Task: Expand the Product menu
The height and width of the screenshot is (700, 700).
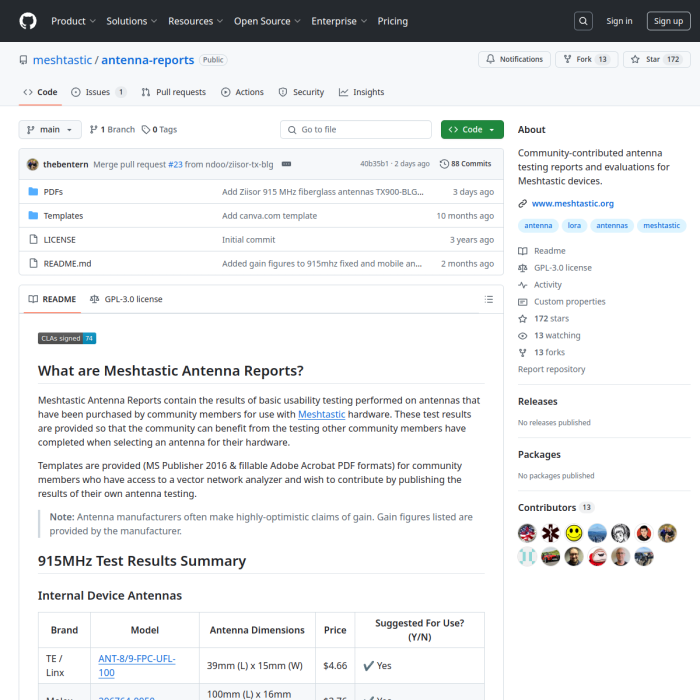Action: pos(73,21)
